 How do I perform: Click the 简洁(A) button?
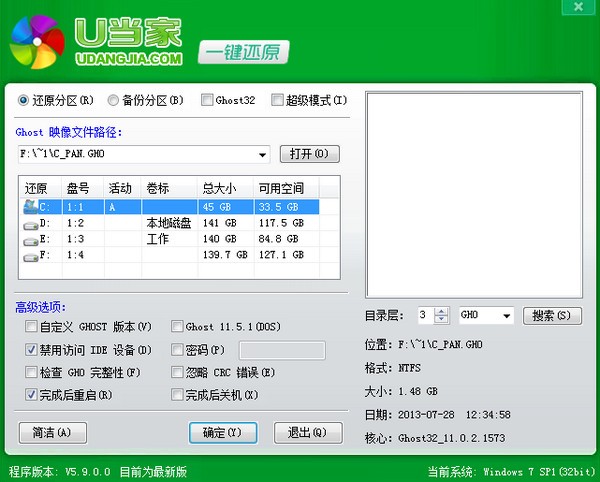(52, 433)
